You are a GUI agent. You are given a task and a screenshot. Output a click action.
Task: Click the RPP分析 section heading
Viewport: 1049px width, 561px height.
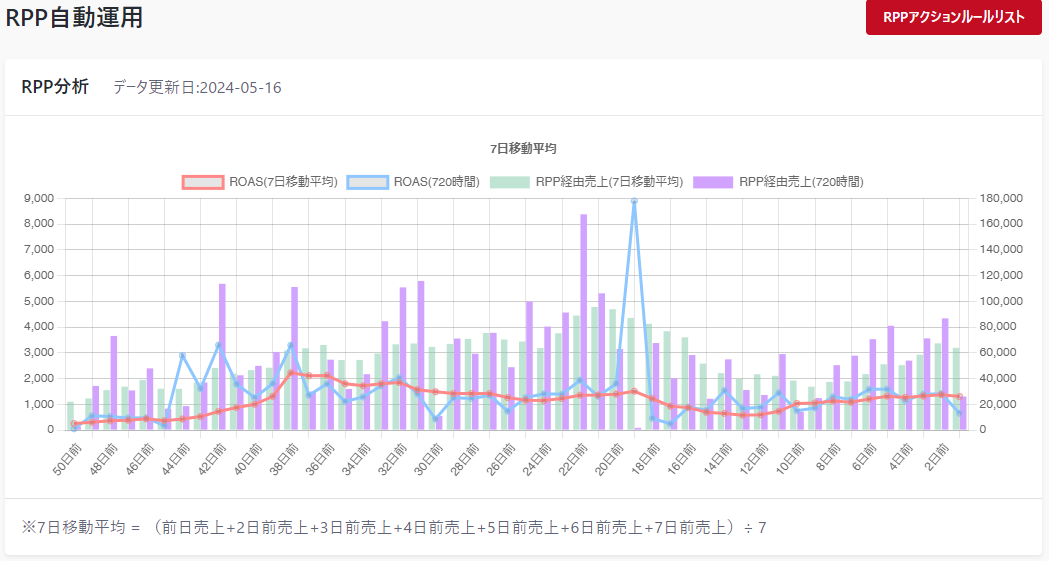click(x=55, y=87)
